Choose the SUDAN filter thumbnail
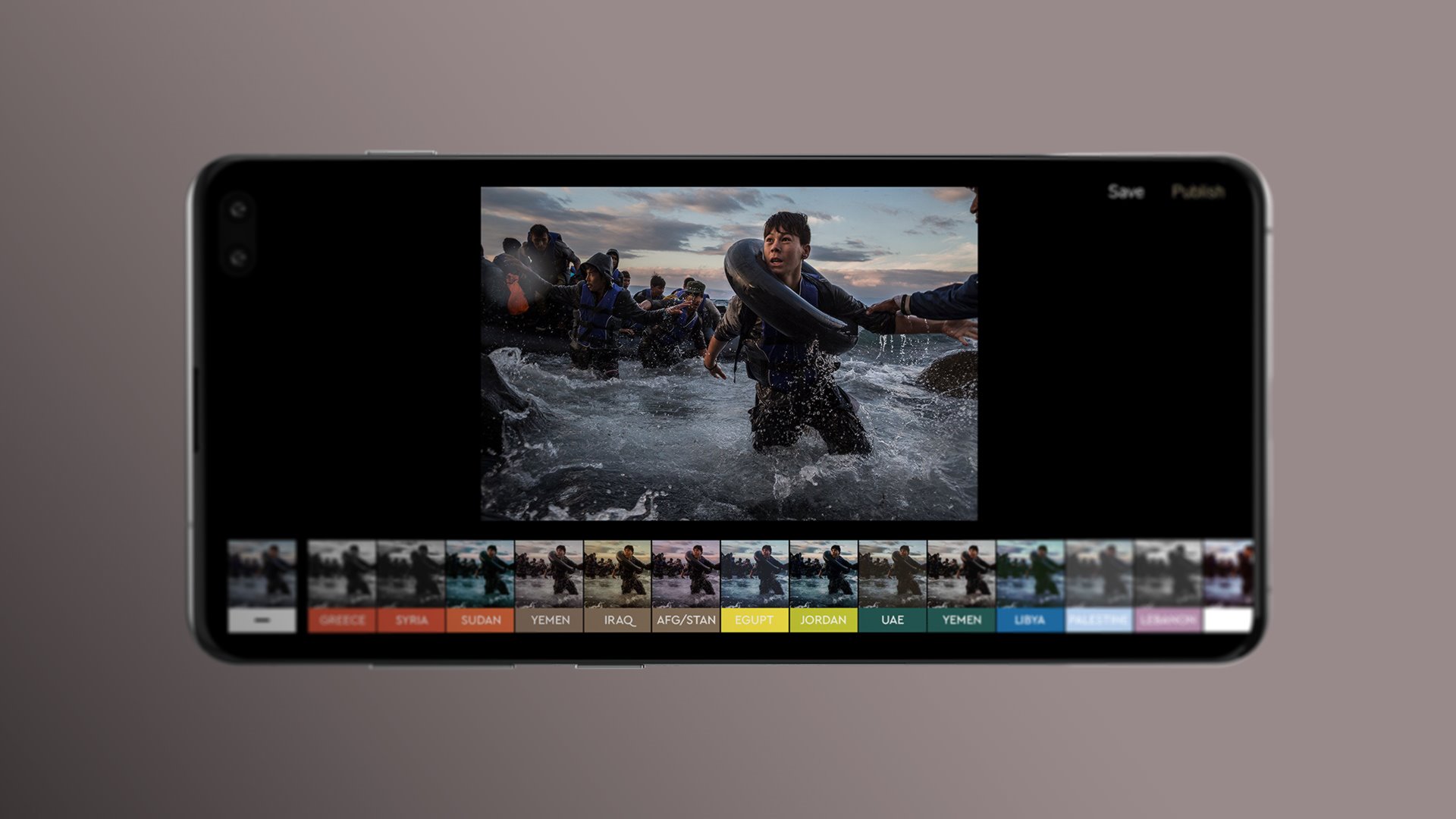The width and height of the screenshot is (1456, 819). coord(480,575)
